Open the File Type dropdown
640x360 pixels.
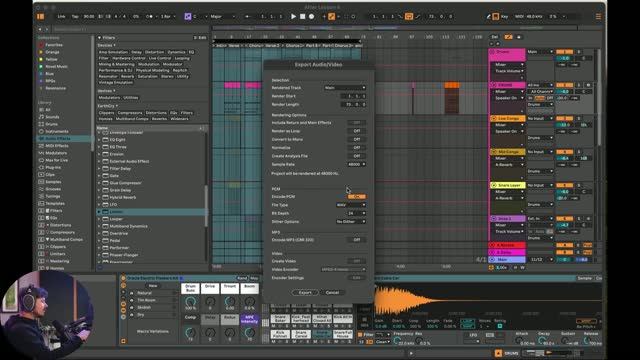point(351,205)
